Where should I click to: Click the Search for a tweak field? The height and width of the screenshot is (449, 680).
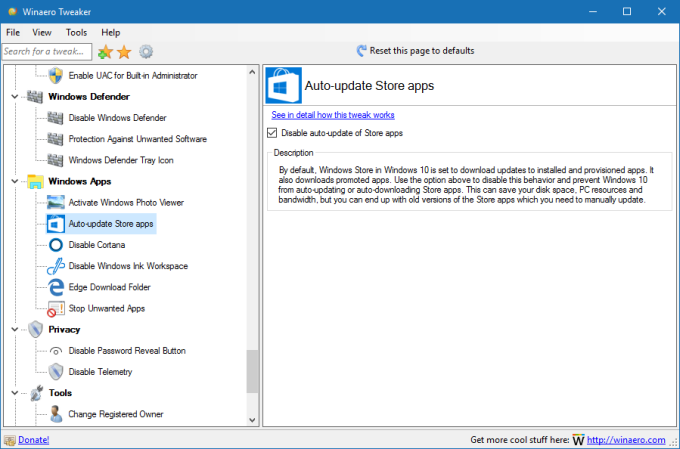pyautogui.click(x=46, y=51)
